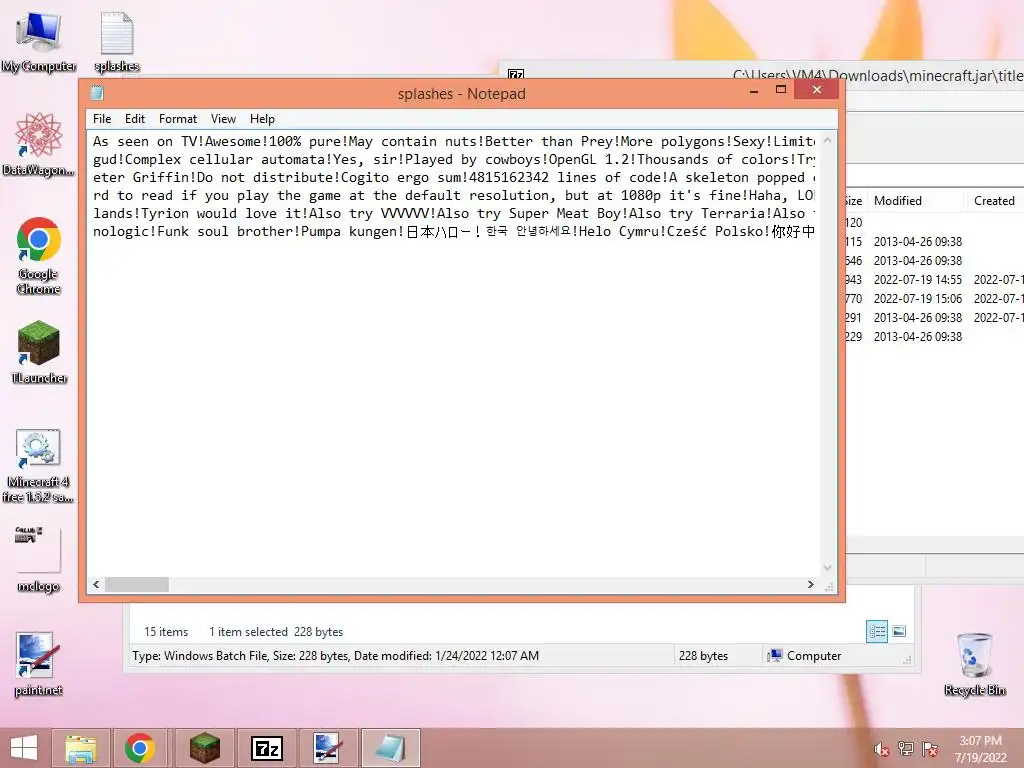Open the Recycle Bin
Image resolution: width=1024 pixels, height=768 pixels.
pos(974,664)
